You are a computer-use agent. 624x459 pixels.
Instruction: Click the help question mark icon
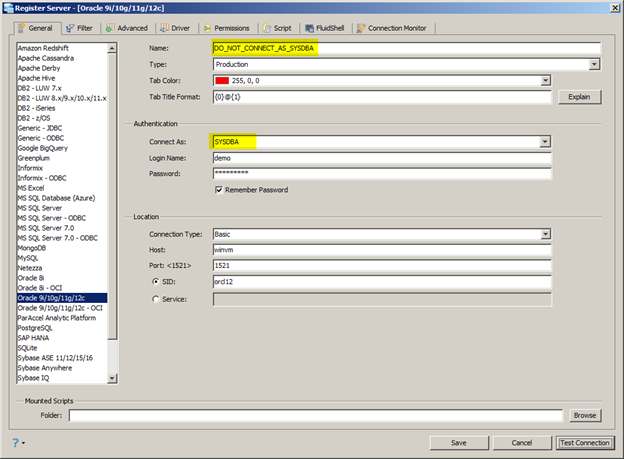pyautogui.click(x=16, y=443)
